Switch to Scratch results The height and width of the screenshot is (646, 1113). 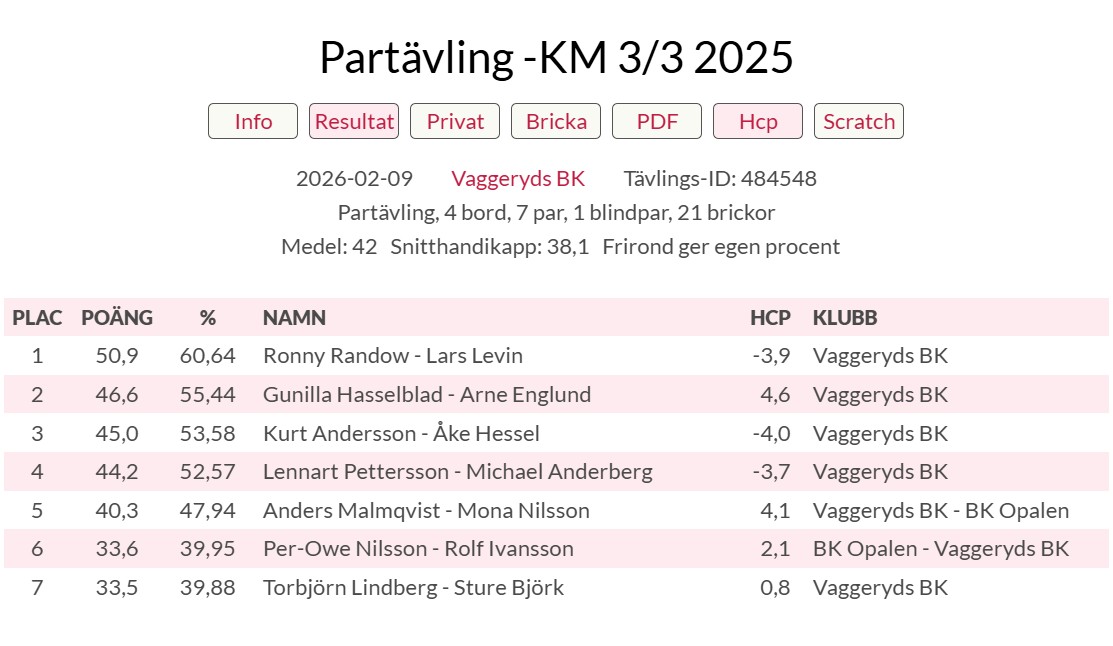[x=859, y=121]
